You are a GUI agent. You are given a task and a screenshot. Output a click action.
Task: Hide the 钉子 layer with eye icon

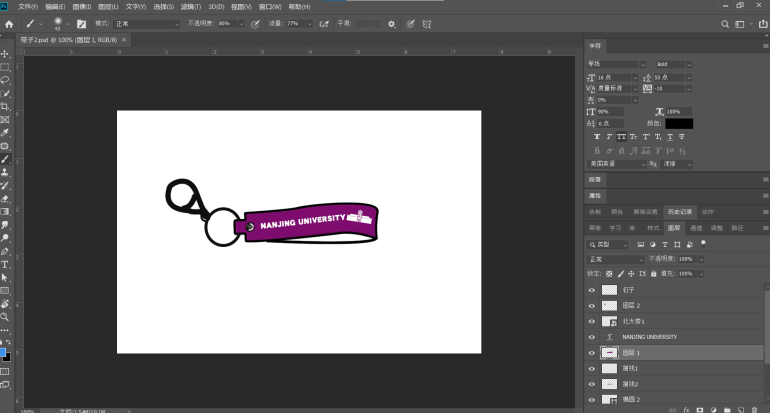(x=592, y=290)
